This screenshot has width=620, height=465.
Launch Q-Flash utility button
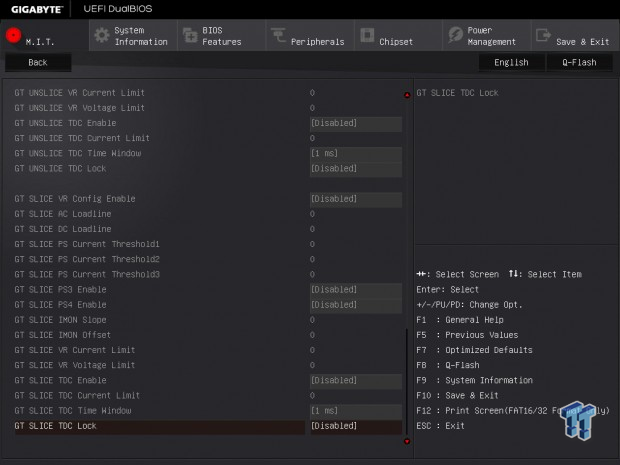point(579,62)
